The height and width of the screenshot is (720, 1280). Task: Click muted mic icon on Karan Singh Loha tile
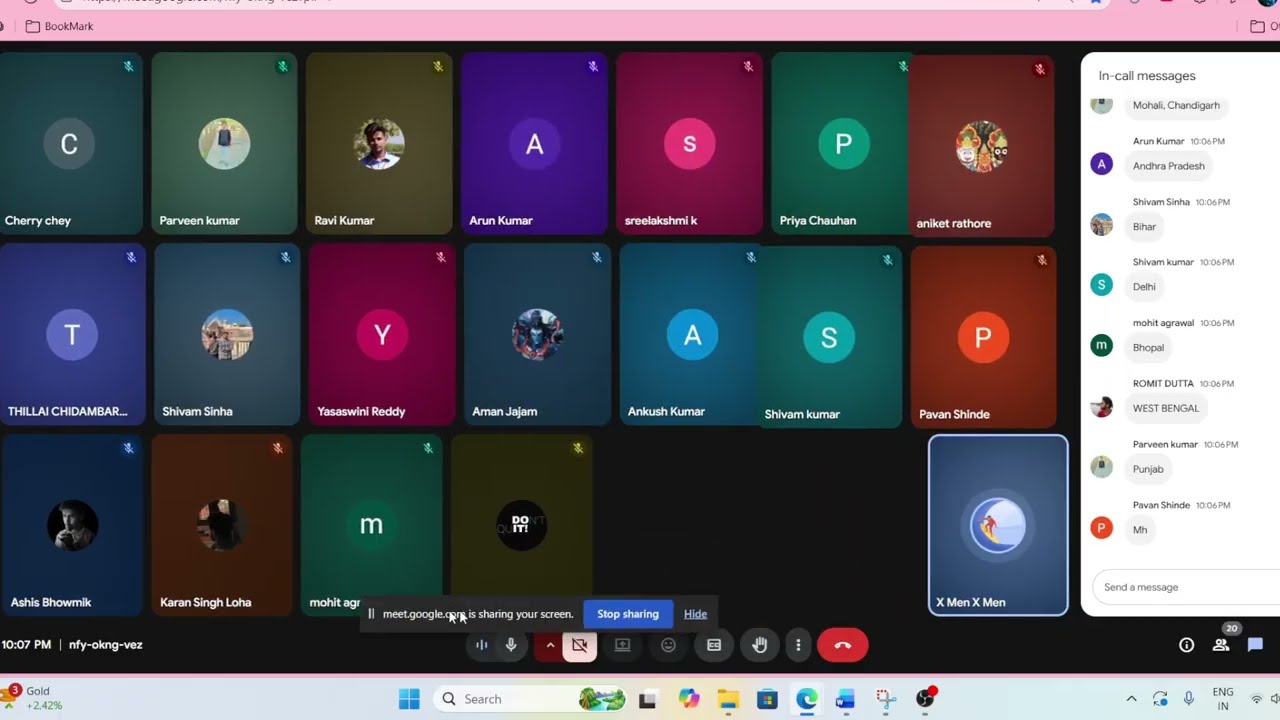(x=278, y=449)
